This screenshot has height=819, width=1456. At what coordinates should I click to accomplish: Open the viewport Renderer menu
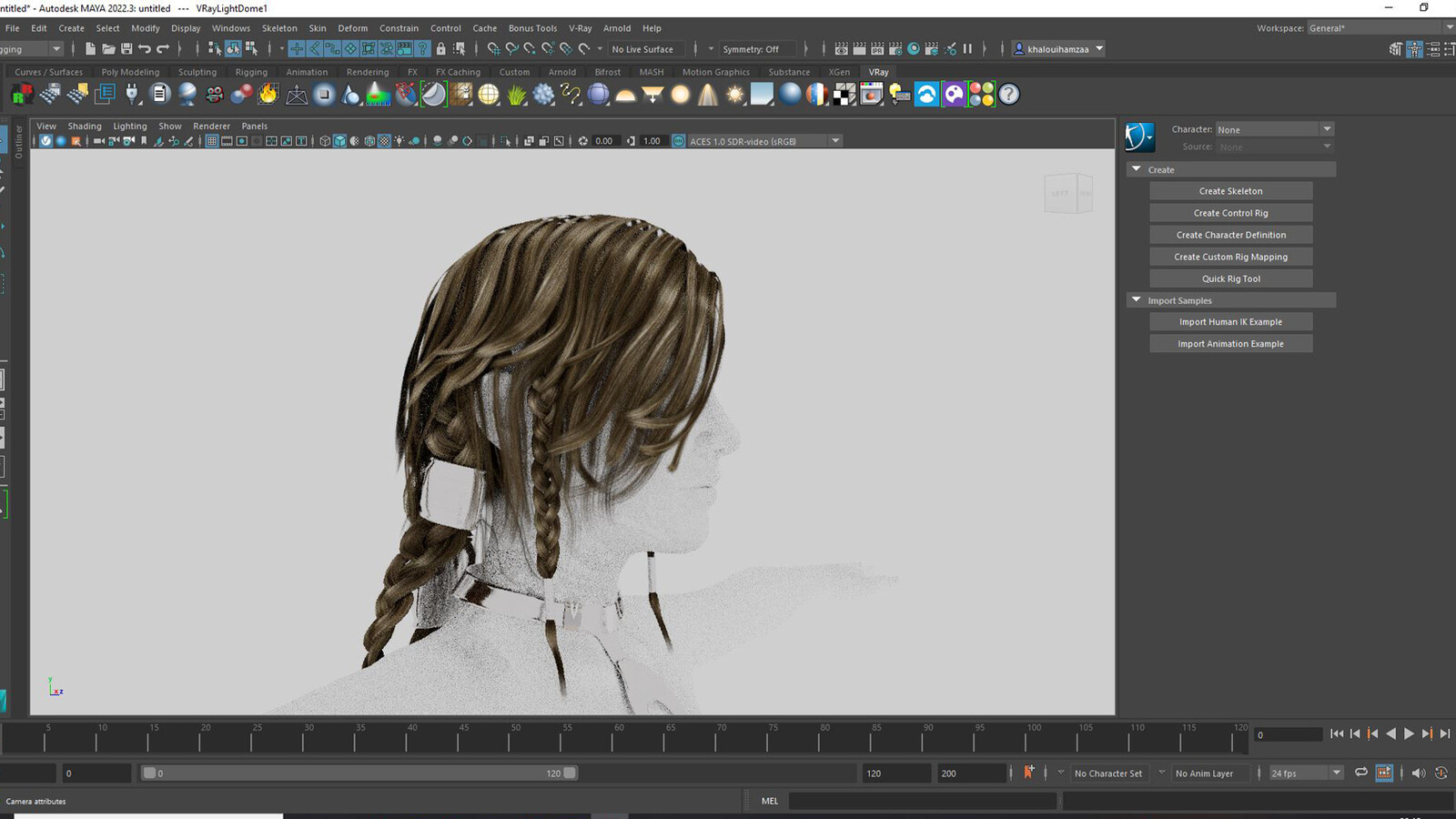211,126
